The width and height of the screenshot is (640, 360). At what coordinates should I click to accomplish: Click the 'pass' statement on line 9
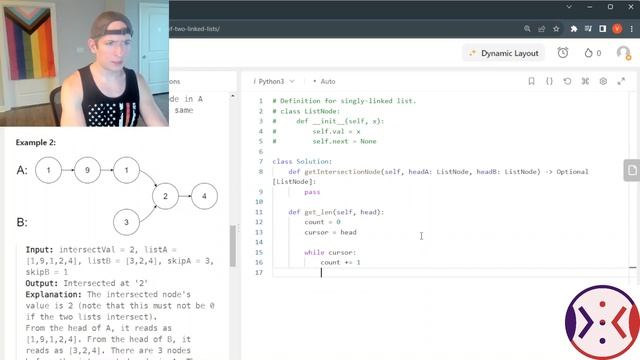tap(312, 192)
